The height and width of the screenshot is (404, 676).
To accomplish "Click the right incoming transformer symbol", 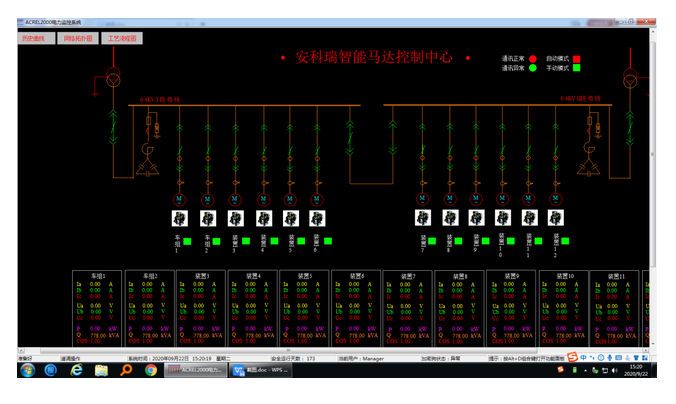I will tap(630, 78).
